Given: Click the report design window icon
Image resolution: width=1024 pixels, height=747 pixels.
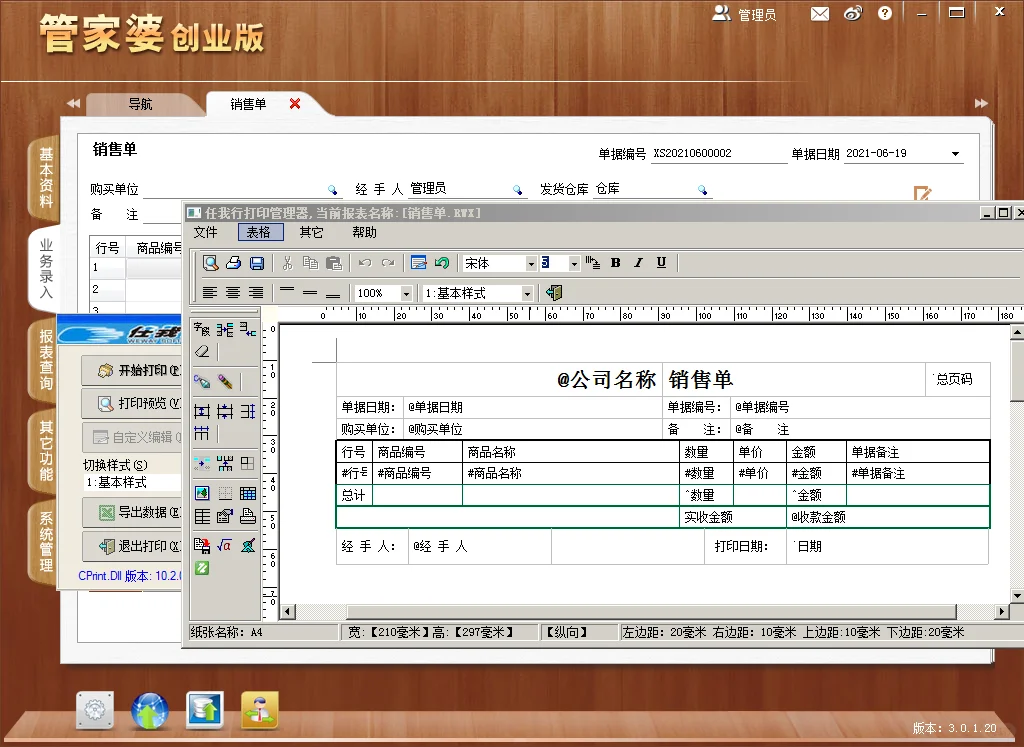Looking at the screenshot, I should (x=419, y=262).
